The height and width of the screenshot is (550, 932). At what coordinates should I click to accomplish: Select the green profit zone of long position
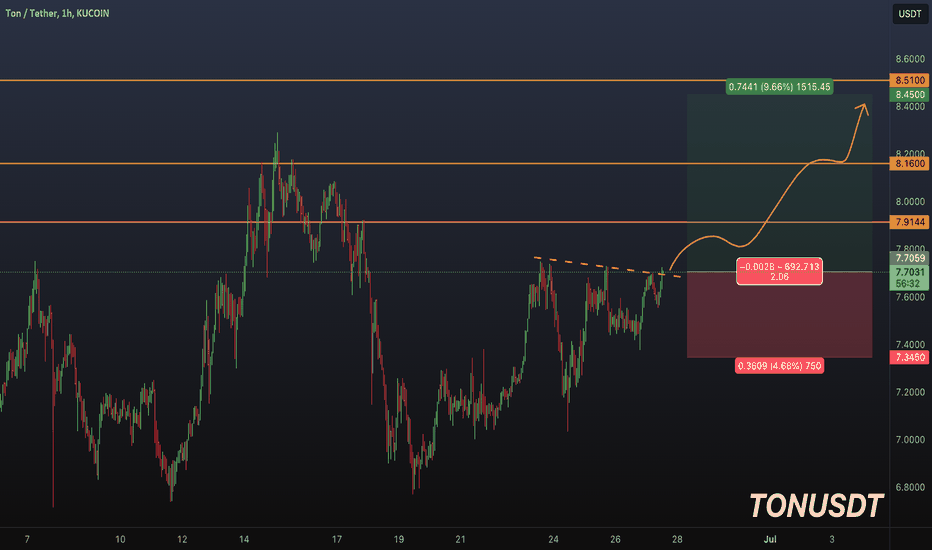pyautogui.click(x=779, y=183)
